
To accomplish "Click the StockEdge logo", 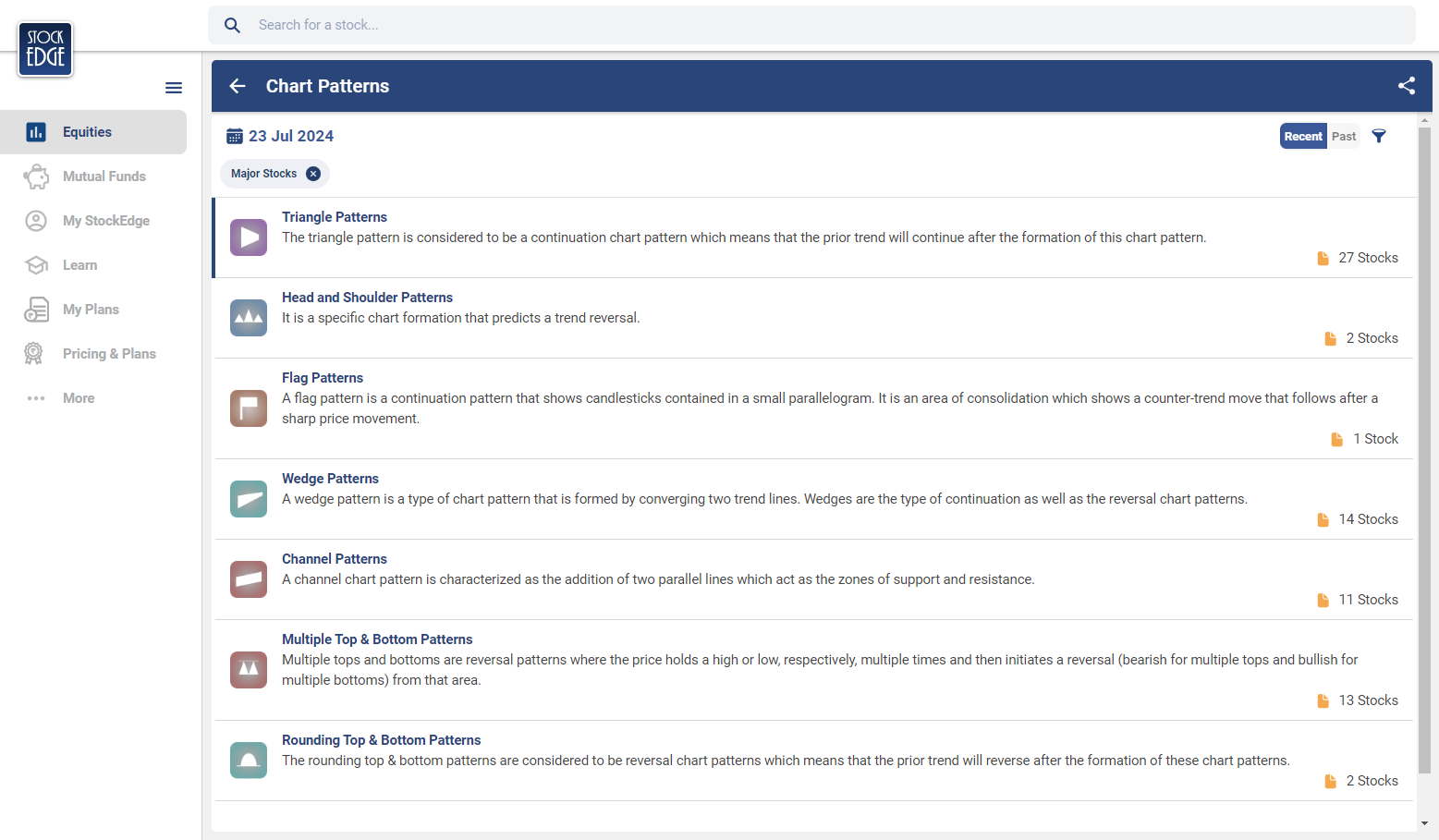I will pyautogui.click(x=45, y=49).
